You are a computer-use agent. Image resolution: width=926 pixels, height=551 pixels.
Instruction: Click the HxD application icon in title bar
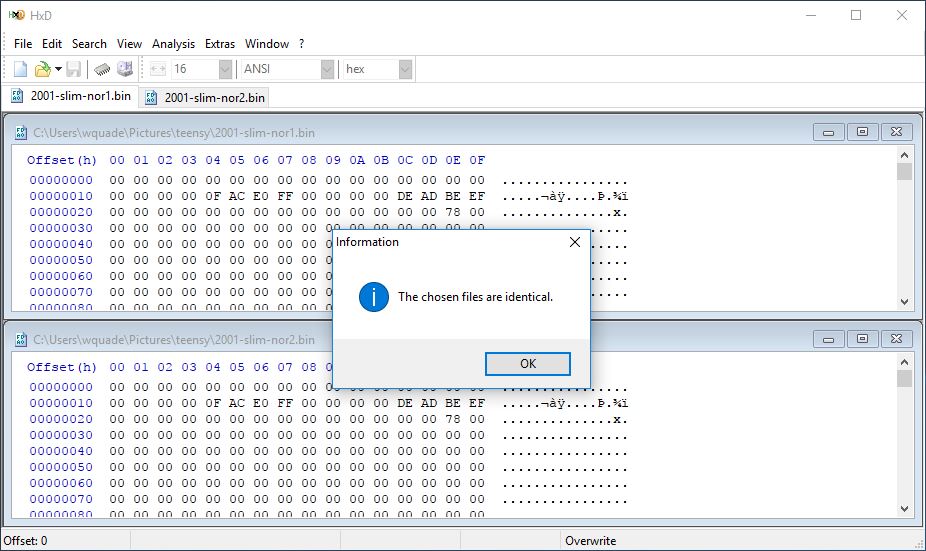17,15
